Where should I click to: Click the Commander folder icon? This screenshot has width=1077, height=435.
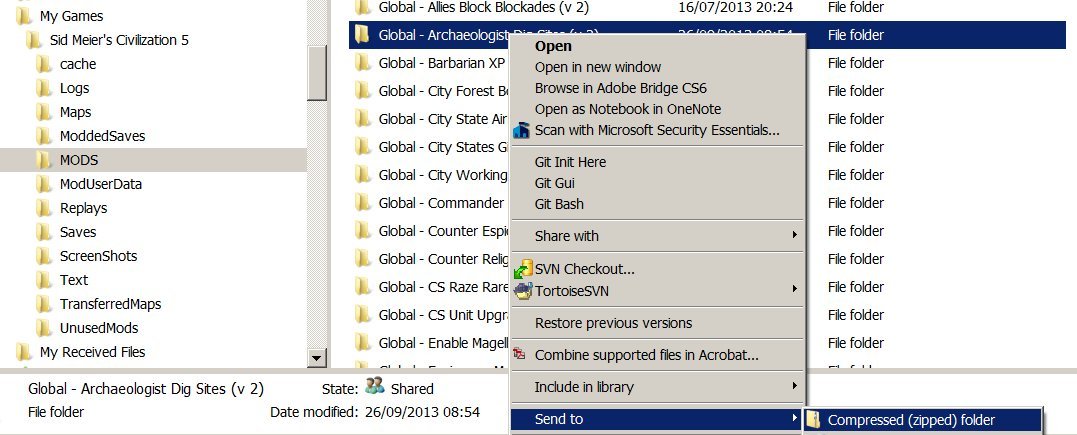pyautogui.click(x=363, y=203)
